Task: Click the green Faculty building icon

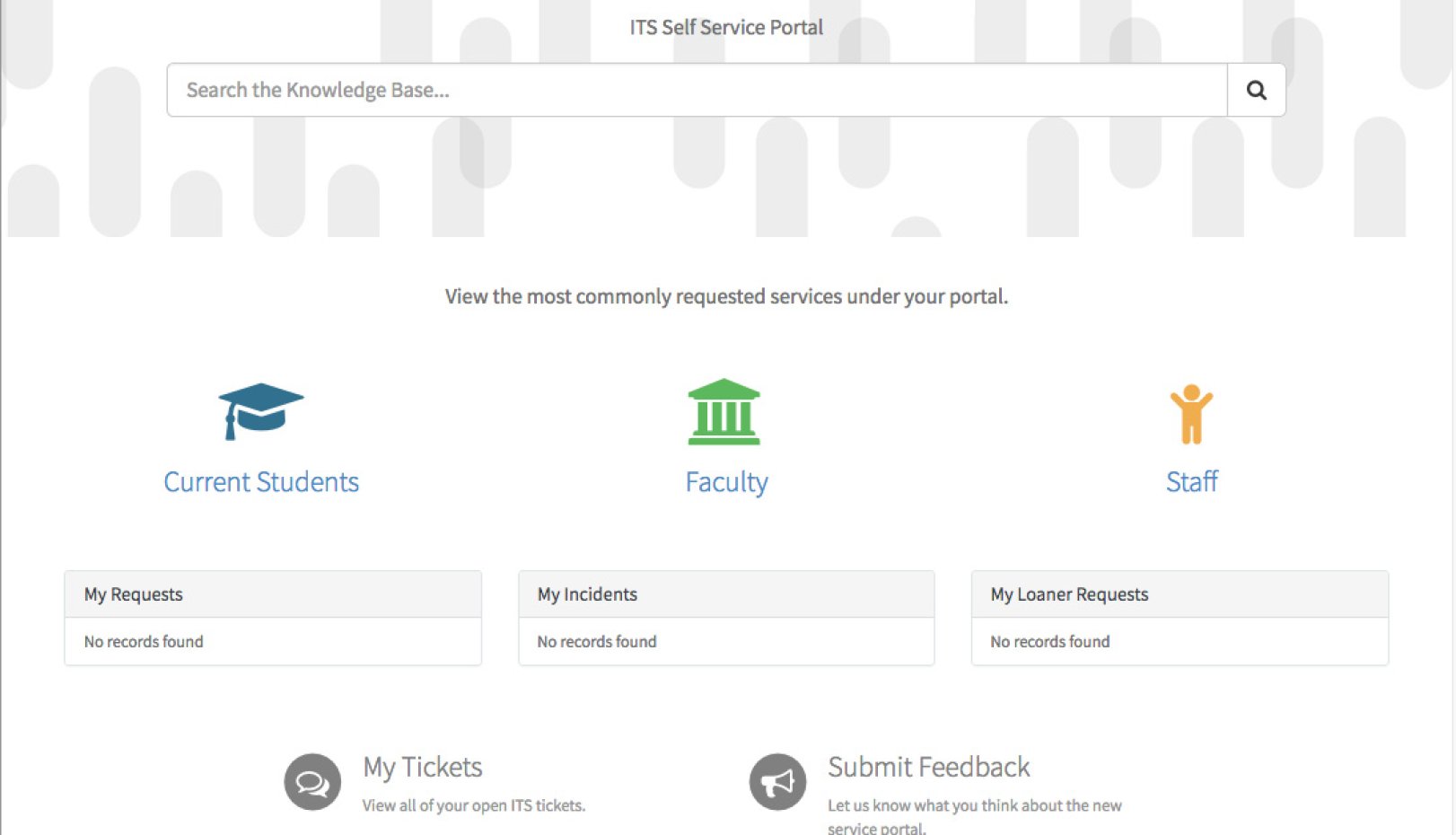Action: coord(724,412)
